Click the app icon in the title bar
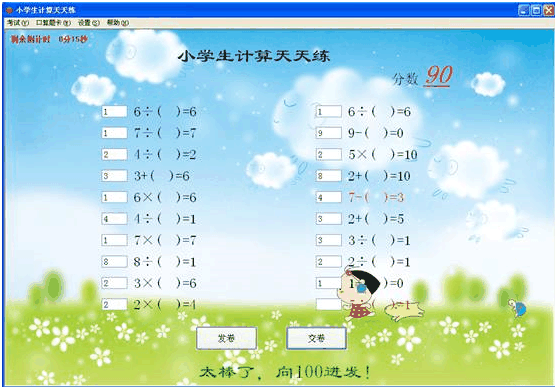 tap(9, 10)
